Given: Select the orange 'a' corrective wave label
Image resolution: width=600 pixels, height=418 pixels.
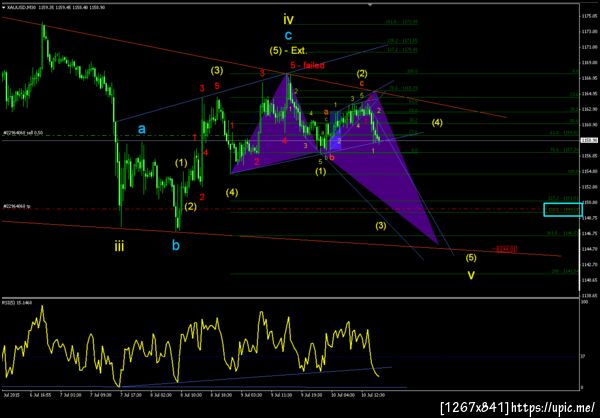Looking at the screenshot, I should click(326, 112).
